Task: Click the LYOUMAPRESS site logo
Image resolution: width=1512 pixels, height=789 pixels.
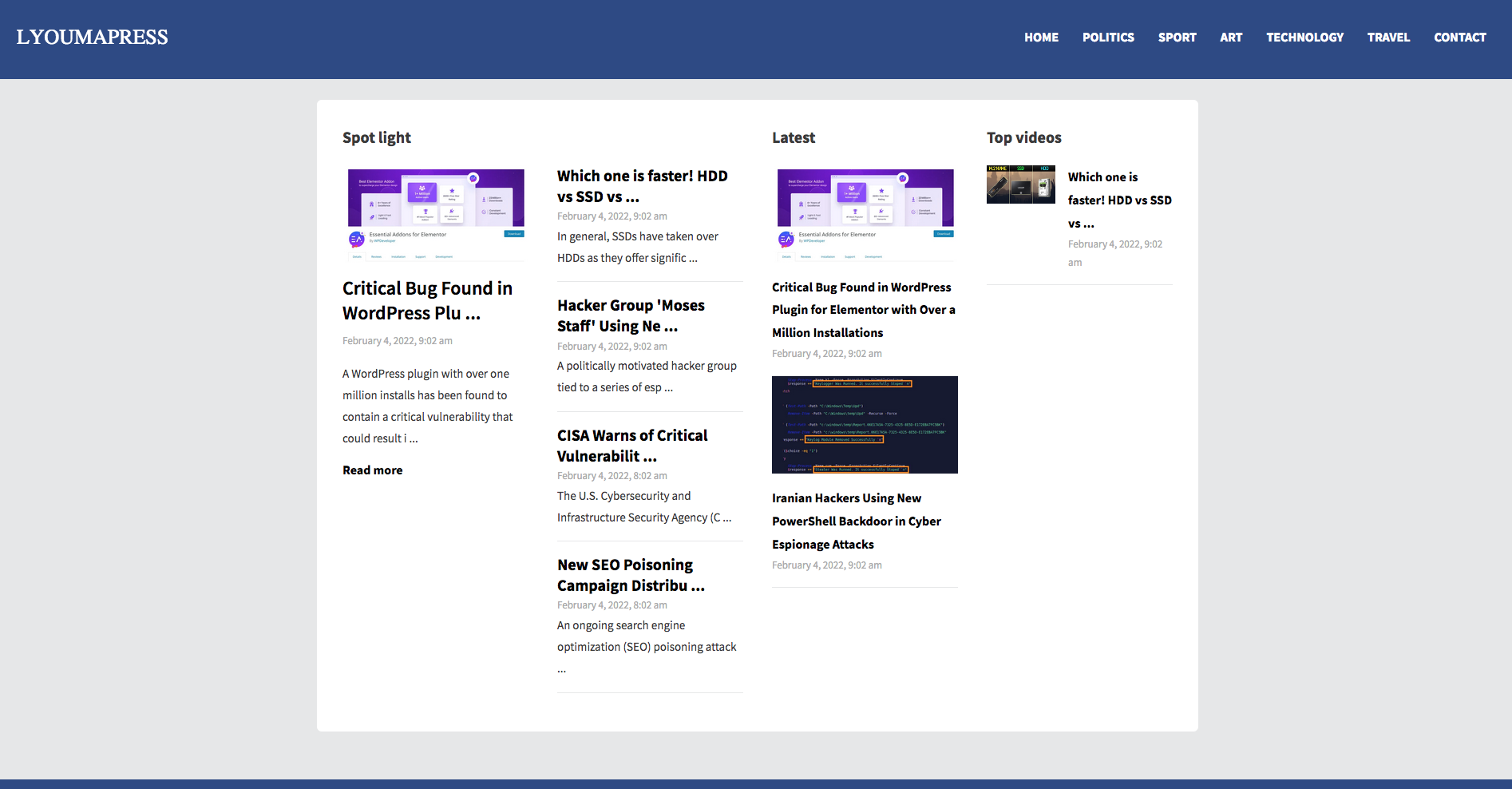Action: 92,38
